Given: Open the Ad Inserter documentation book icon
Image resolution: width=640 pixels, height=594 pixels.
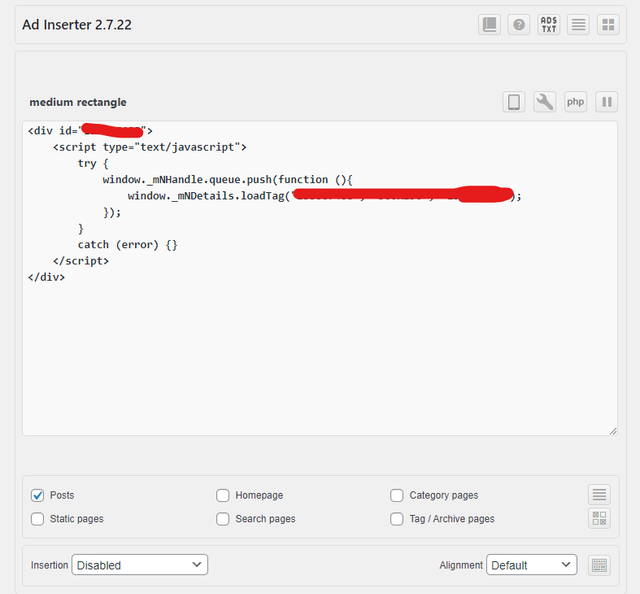Looking at the screenshot, I should tap(489, 25).
